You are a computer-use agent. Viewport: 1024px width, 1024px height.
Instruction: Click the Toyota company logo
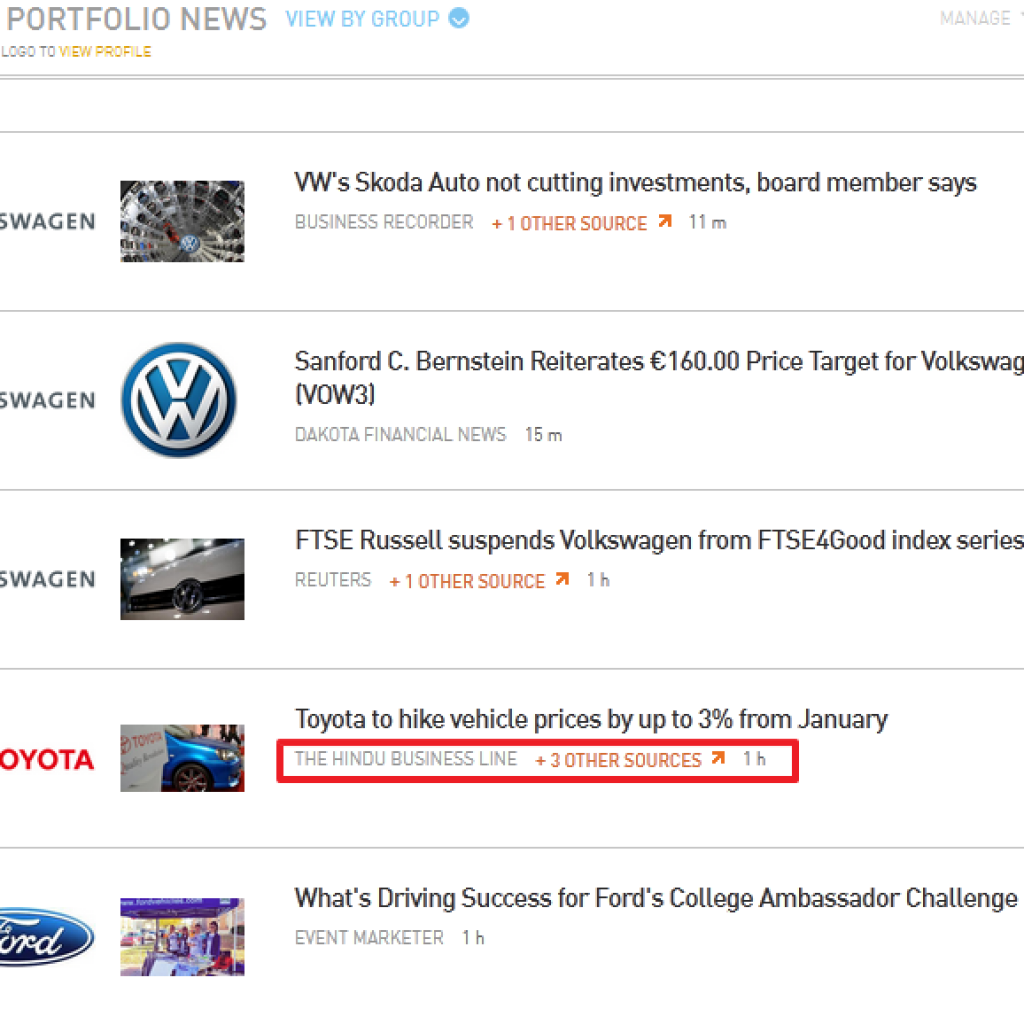(47, 760)
